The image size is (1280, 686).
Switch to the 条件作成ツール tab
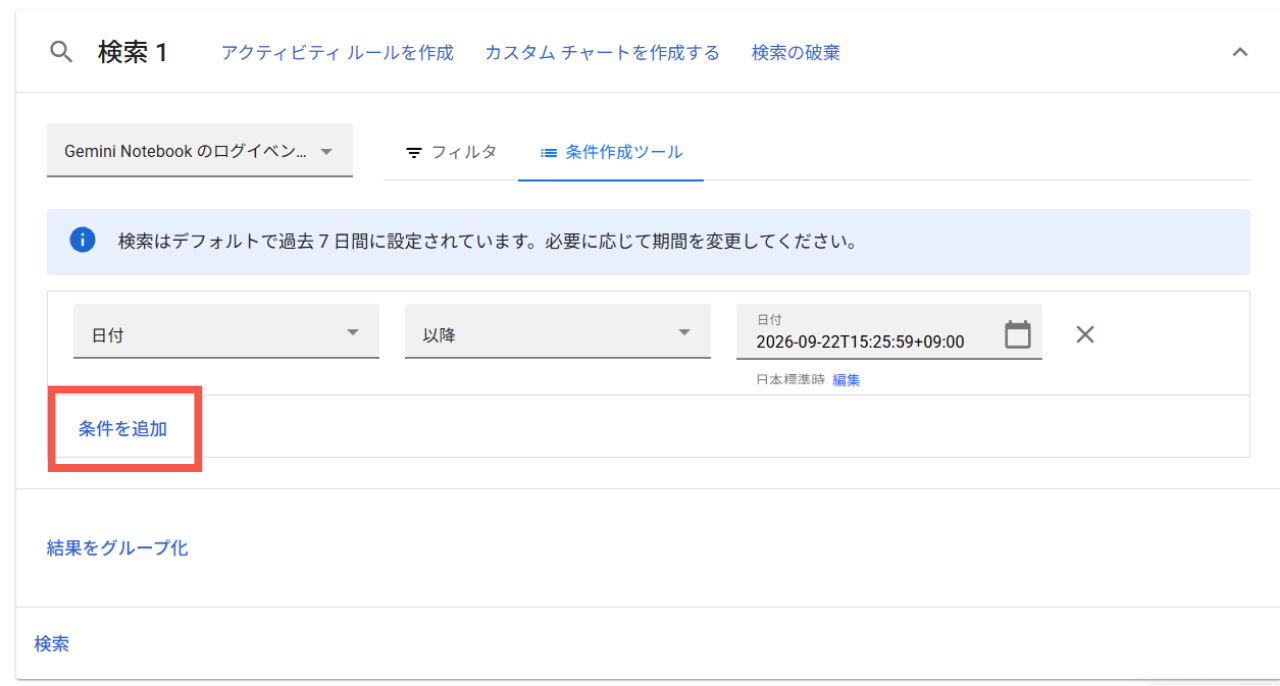point(611,152)
